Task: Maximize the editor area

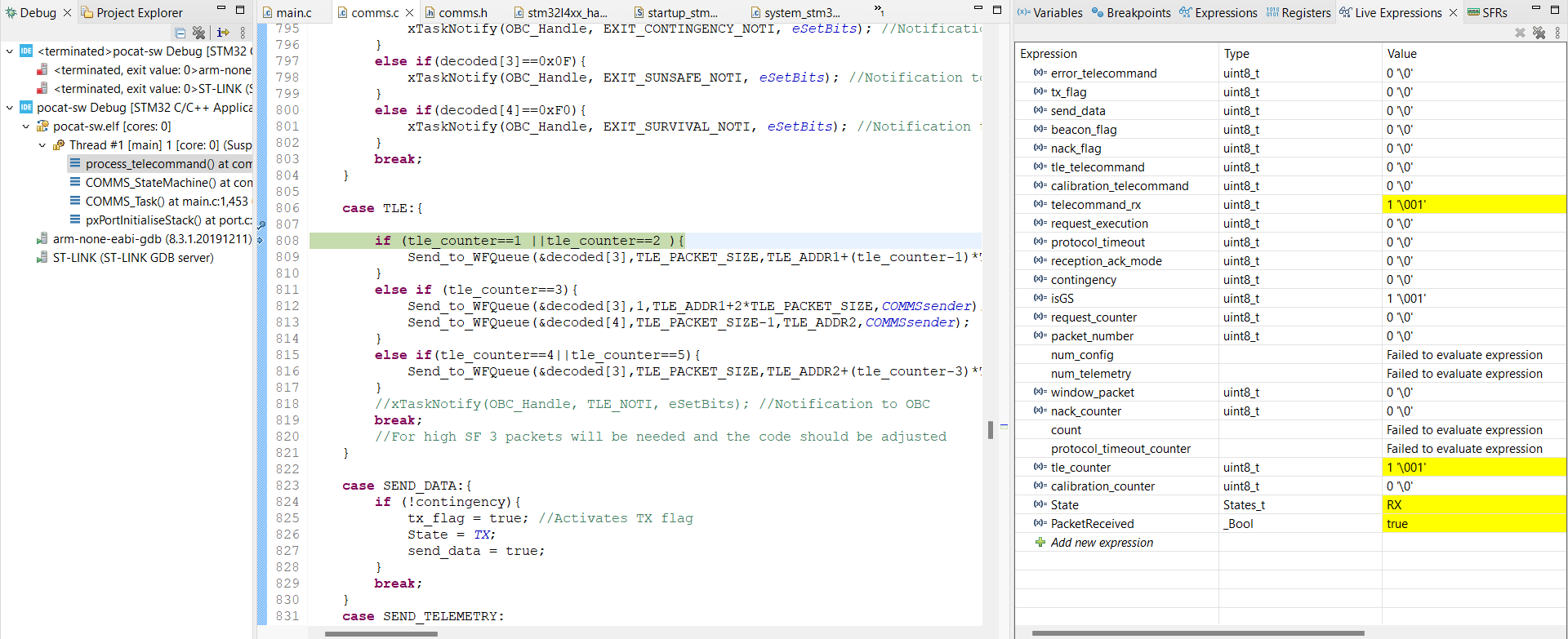Action: click(x=996, y=9)
